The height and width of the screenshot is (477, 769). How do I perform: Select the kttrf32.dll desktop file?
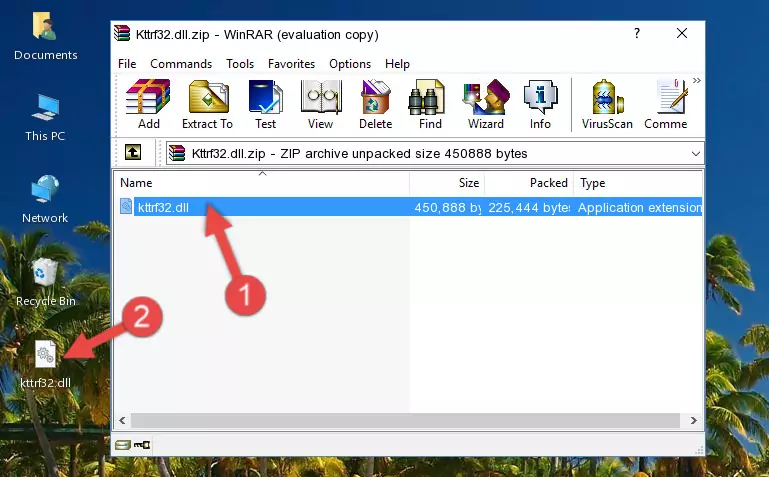tap(45, 364)
